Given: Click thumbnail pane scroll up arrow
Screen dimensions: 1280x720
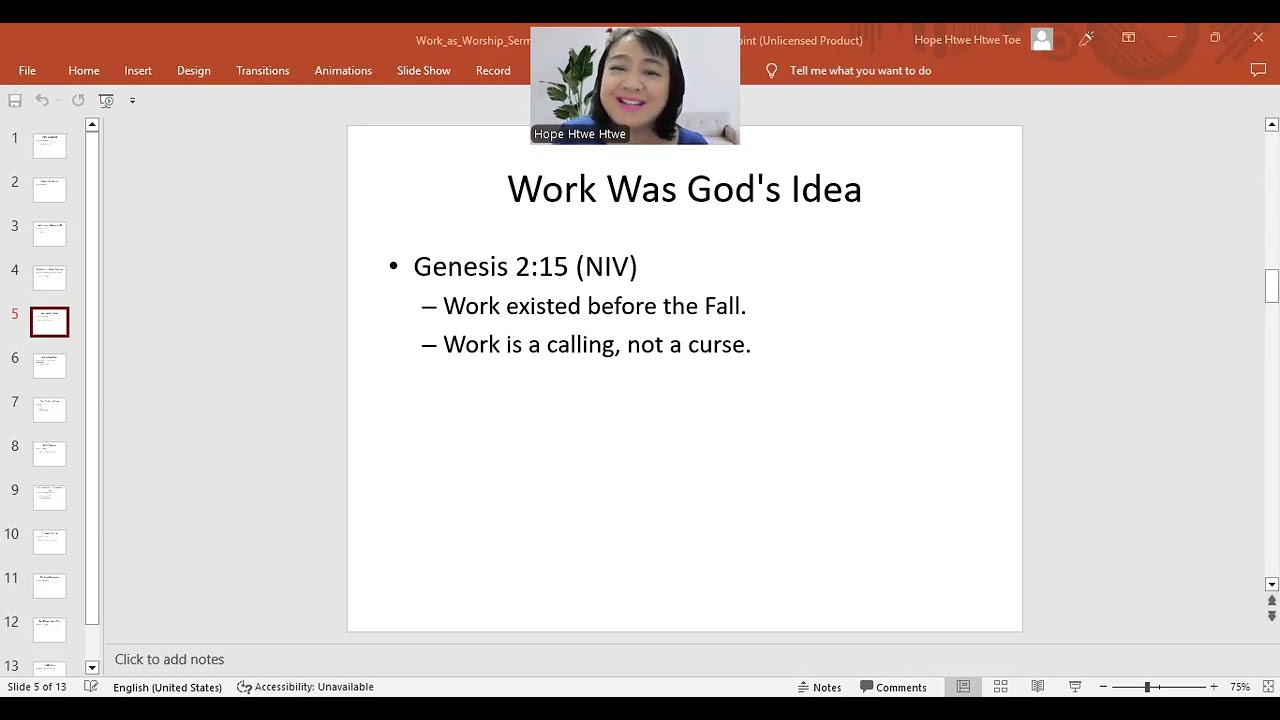Looking at the screenshot, I should point(92,125).
